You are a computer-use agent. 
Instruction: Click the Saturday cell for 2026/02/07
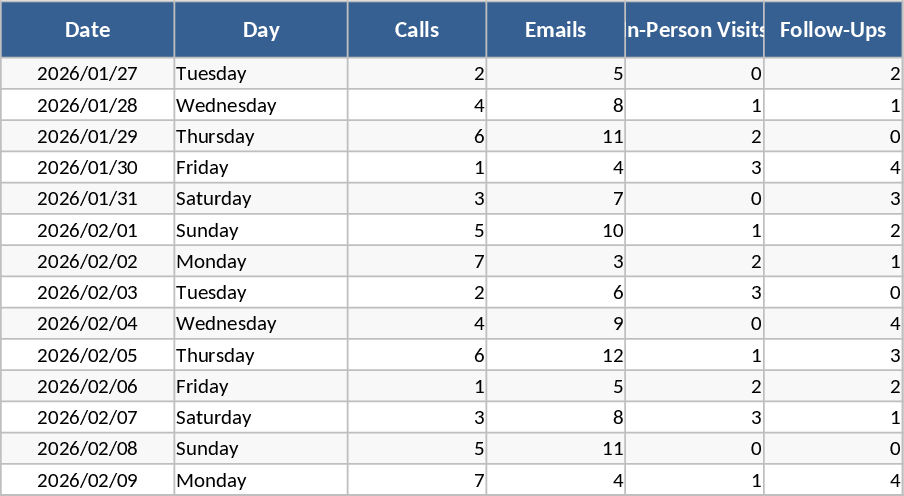[x=261, y=417]
